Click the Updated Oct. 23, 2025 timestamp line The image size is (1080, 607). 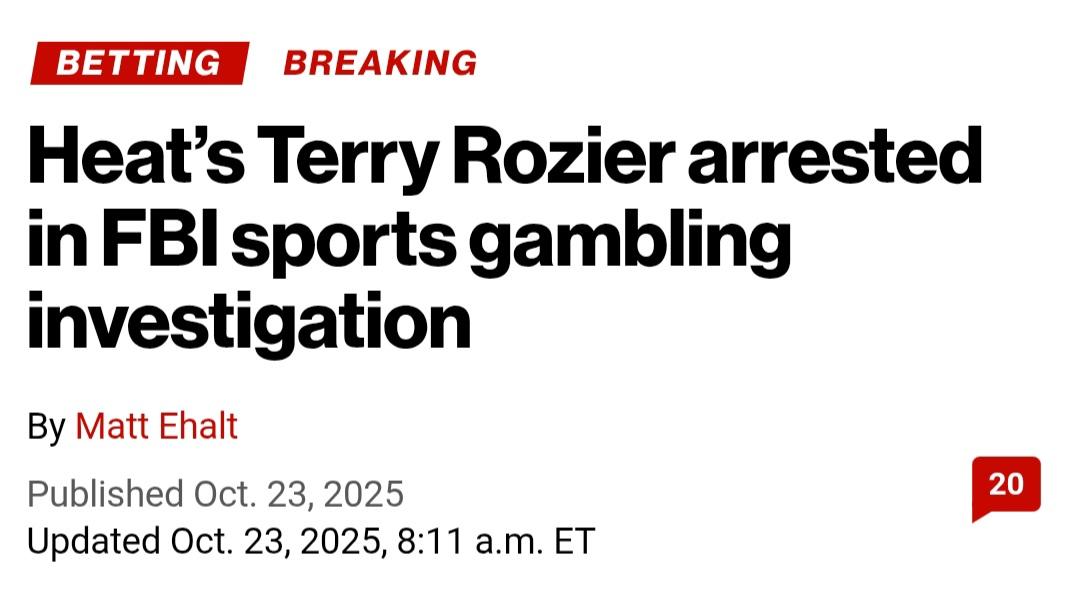(x=310, y=541)
